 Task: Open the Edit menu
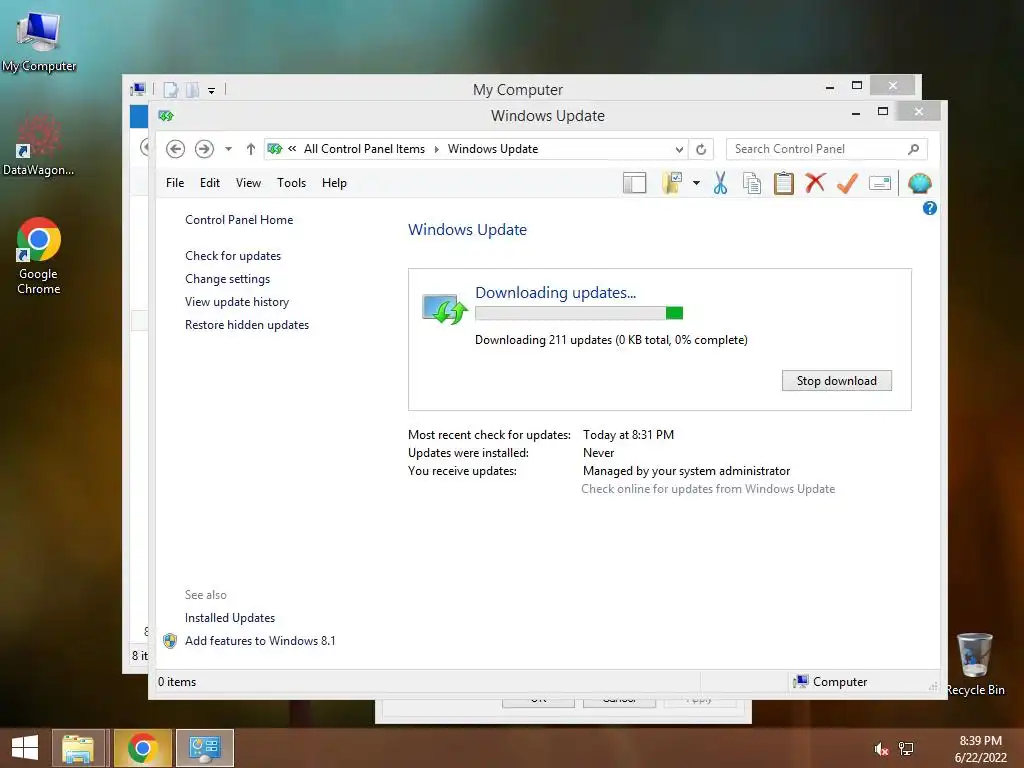[210, 183]
